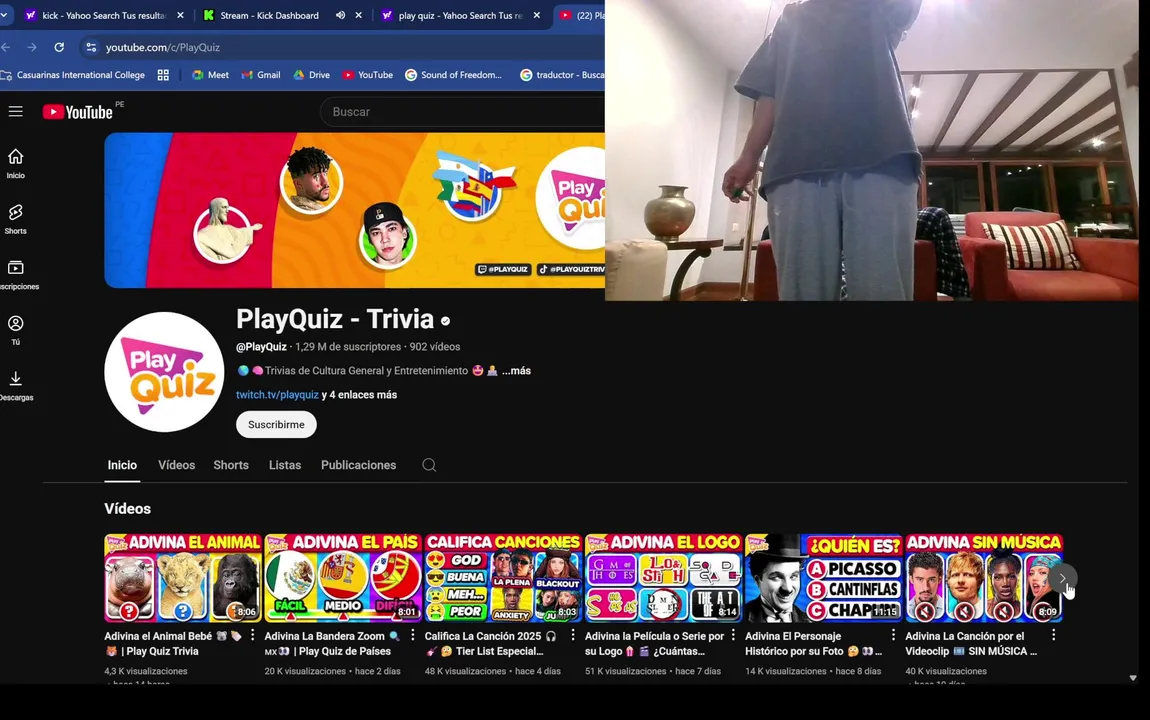Open the Meet bookmark
1150x720 pixels.
tap(210, 75)
